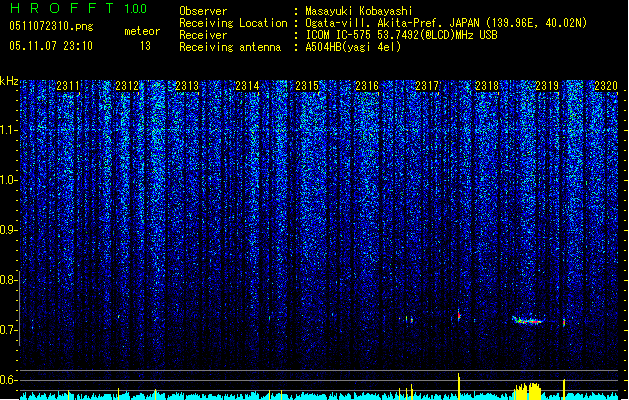Click the 2314 time marker
The image size is (629, 400).
pos(247,86)
